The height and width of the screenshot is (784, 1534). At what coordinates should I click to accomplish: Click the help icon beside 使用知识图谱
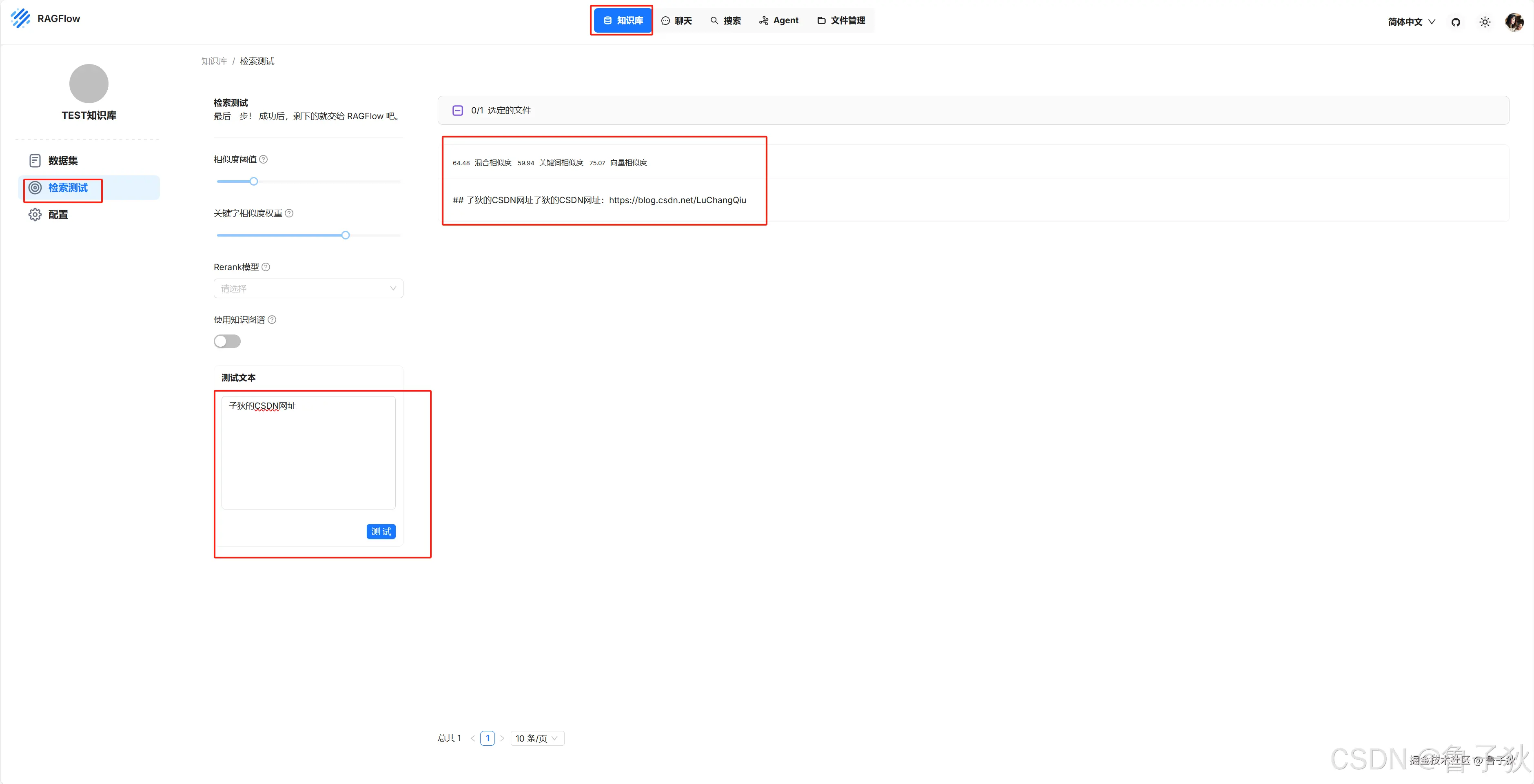[272, 320]
